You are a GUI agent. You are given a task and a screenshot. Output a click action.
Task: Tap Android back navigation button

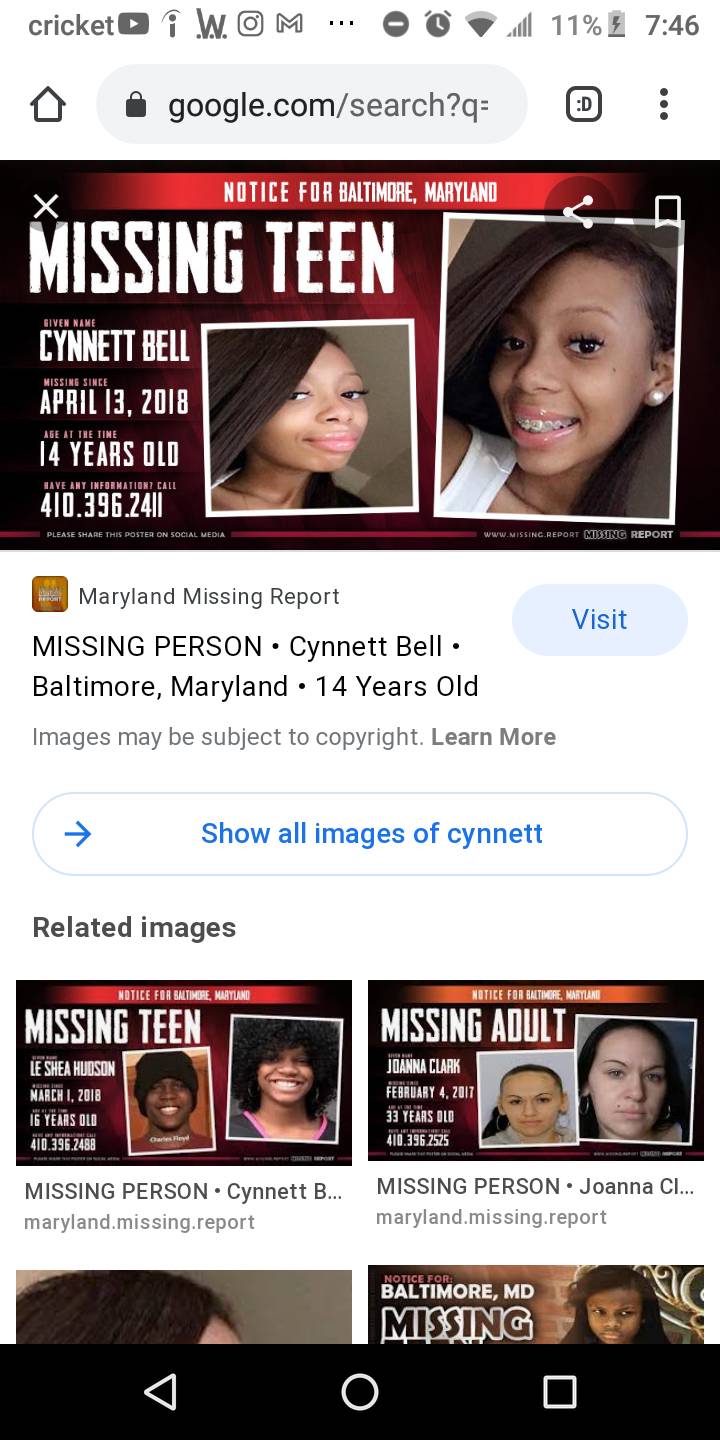click(160, 1392)
